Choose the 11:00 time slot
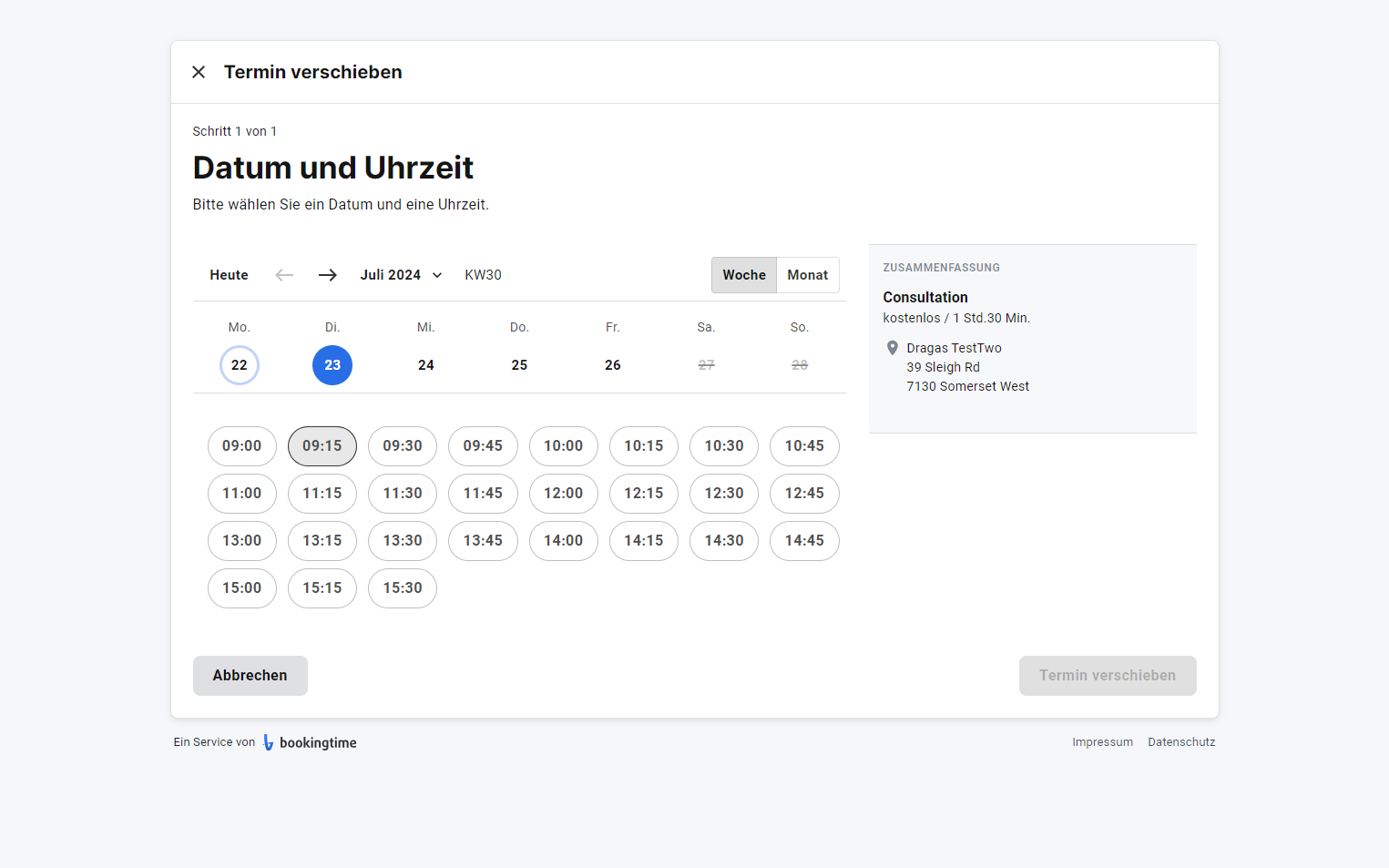The image size is (1389, 868). click(242, 494)
